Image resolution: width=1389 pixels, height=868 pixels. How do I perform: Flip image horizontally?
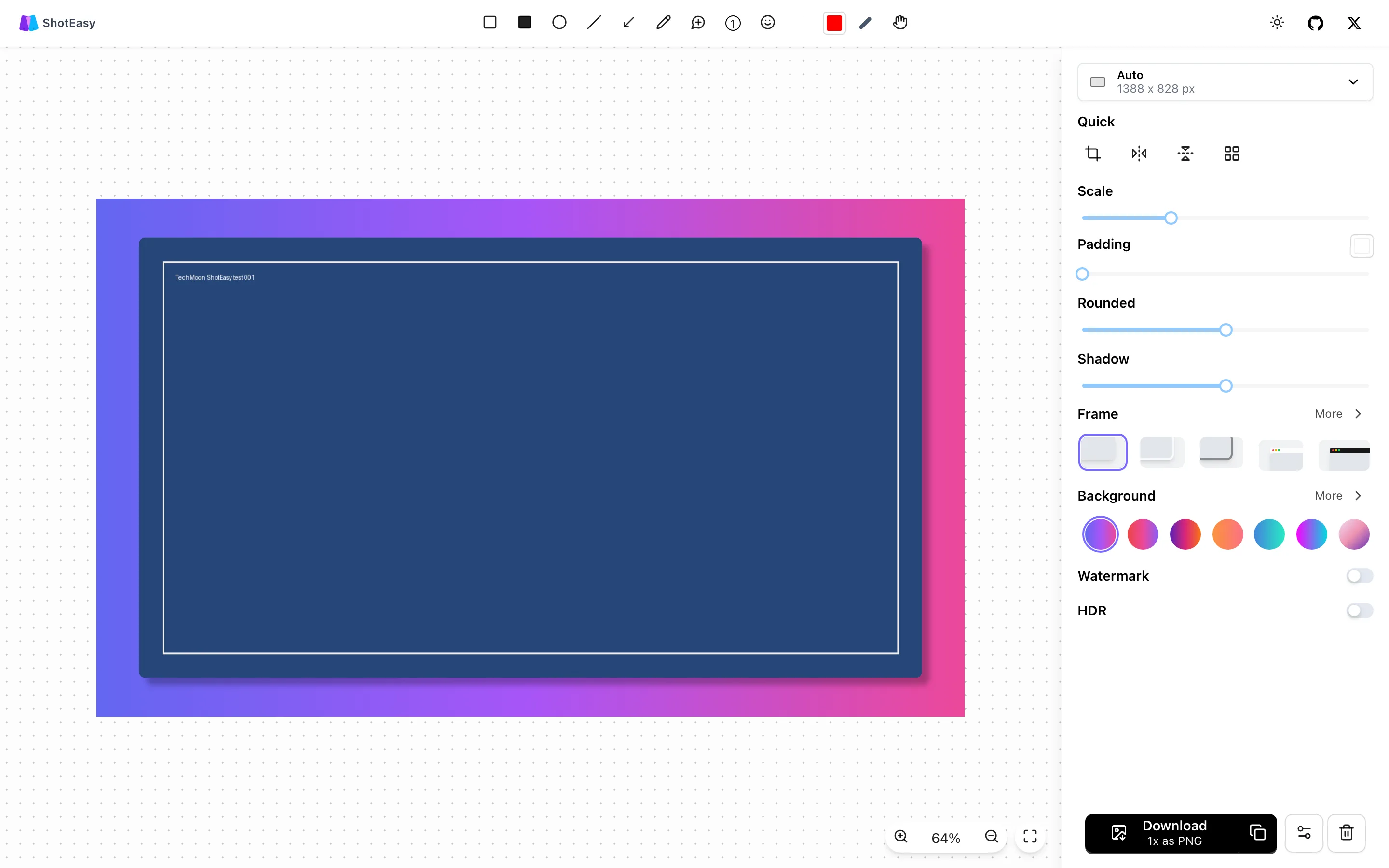(x=1139, y=153)
